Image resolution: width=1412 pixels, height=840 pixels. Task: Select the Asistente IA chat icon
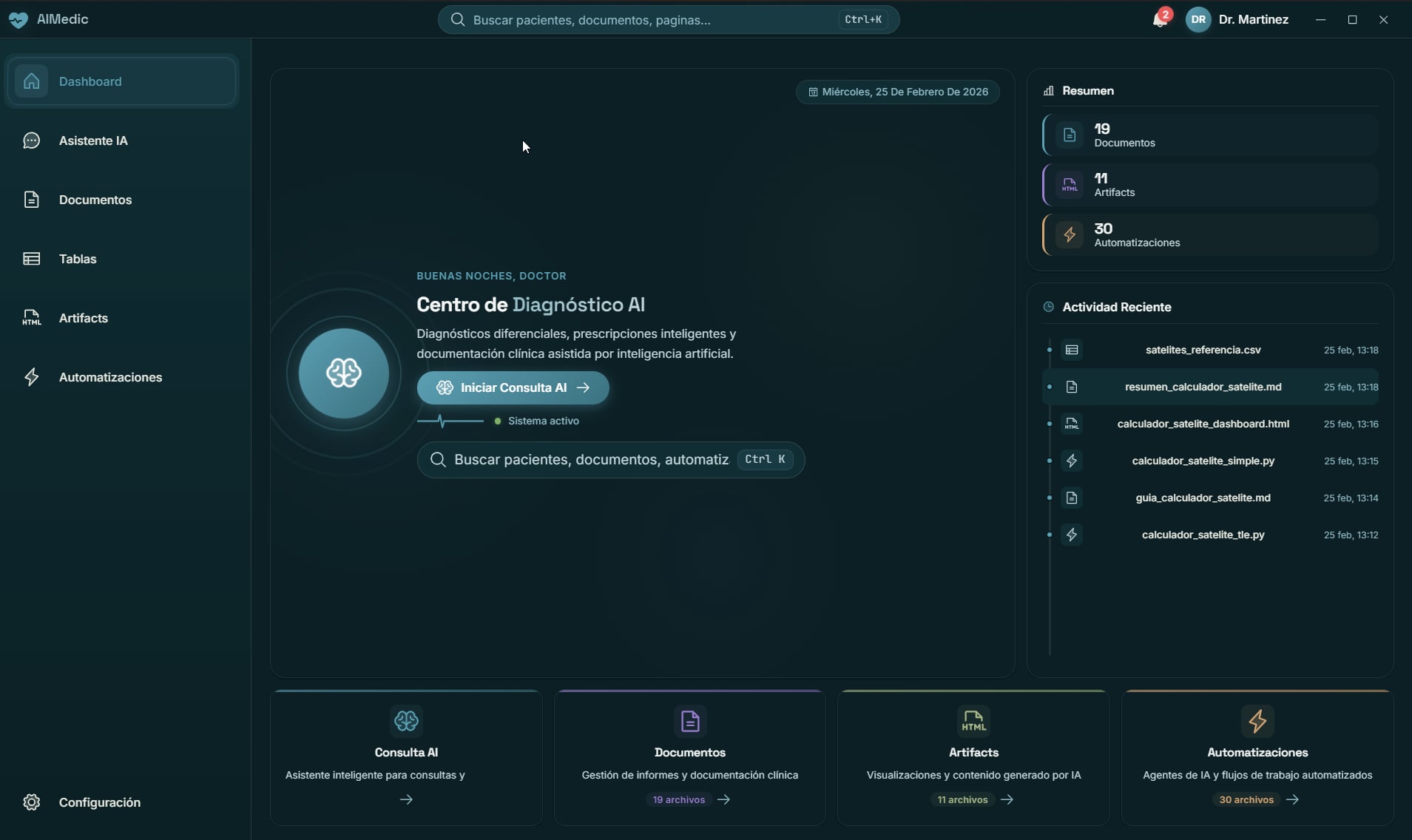point(32,140)
